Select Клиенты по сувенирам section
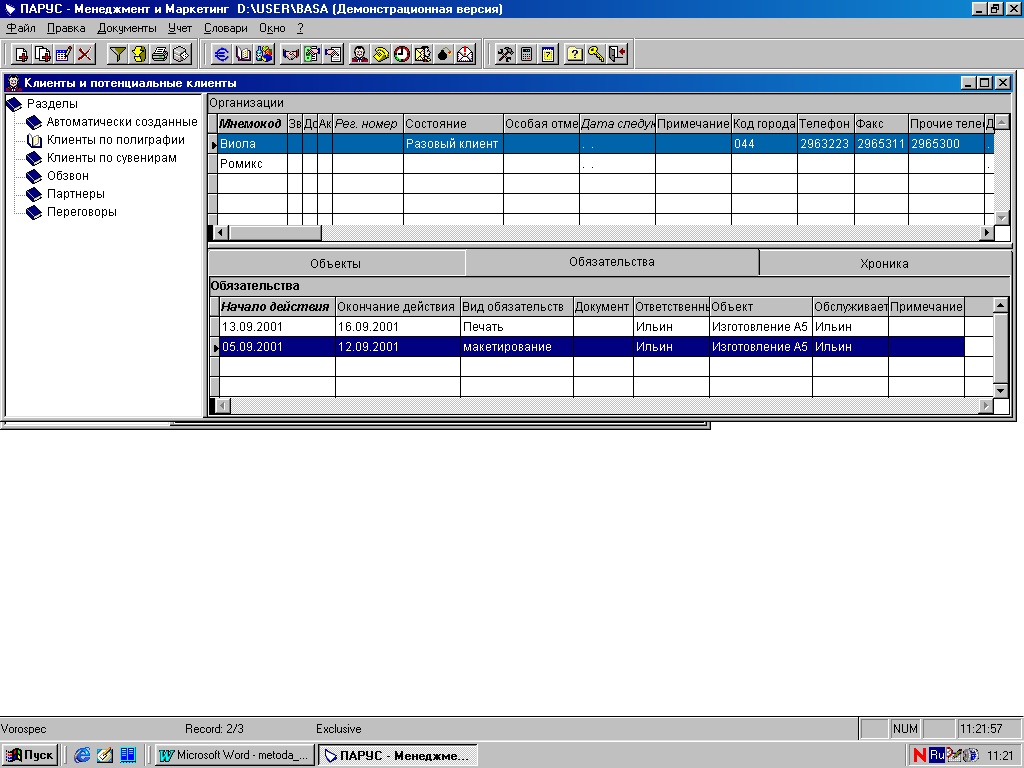The image size is (1024, 768). click(x=112, y=158)
